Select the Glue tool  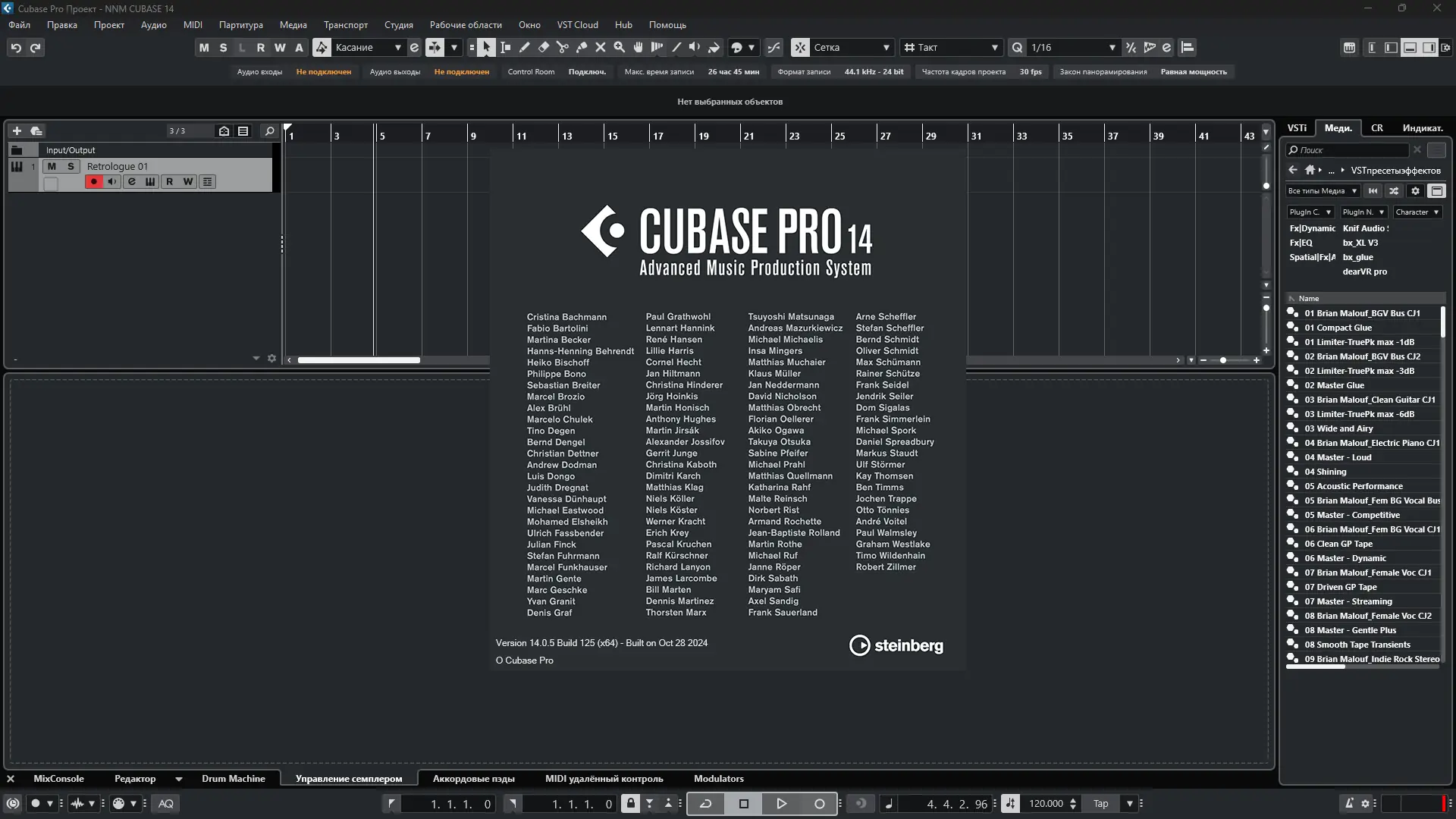pyautogui.click(x=582, y=47)
